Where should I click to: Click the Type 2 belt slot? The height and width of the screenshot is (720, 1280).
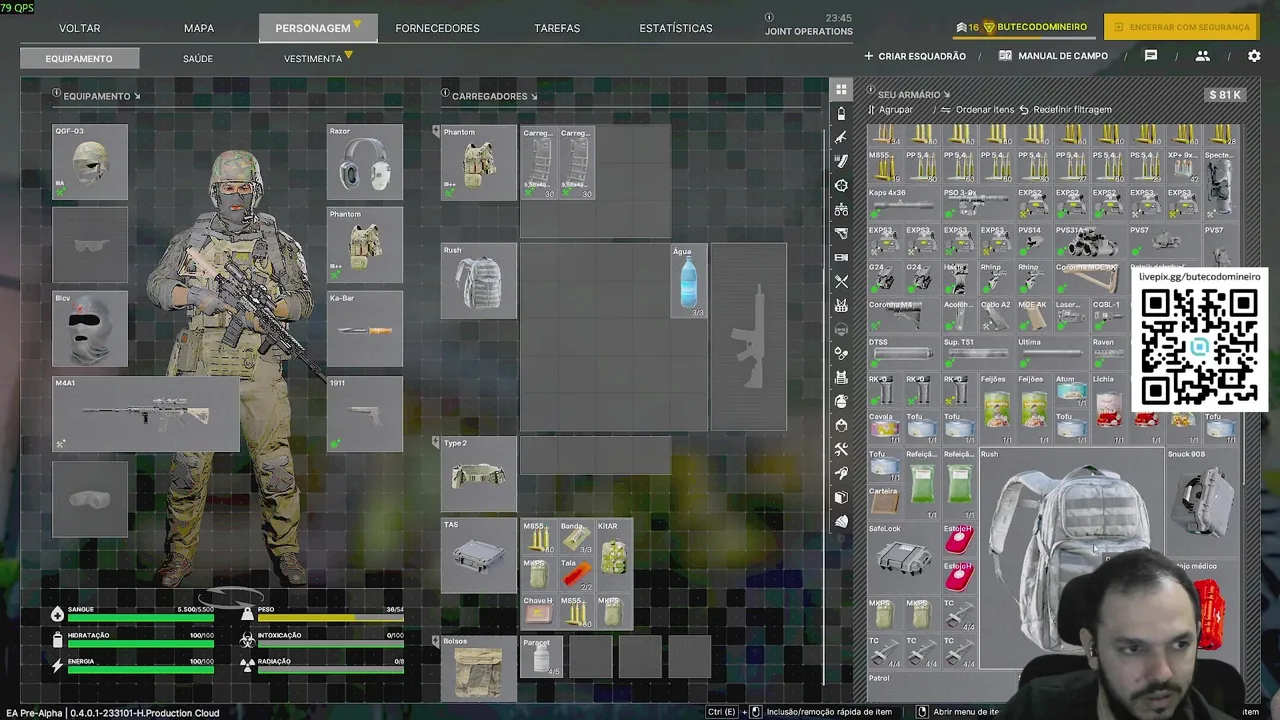click(479, 474)
